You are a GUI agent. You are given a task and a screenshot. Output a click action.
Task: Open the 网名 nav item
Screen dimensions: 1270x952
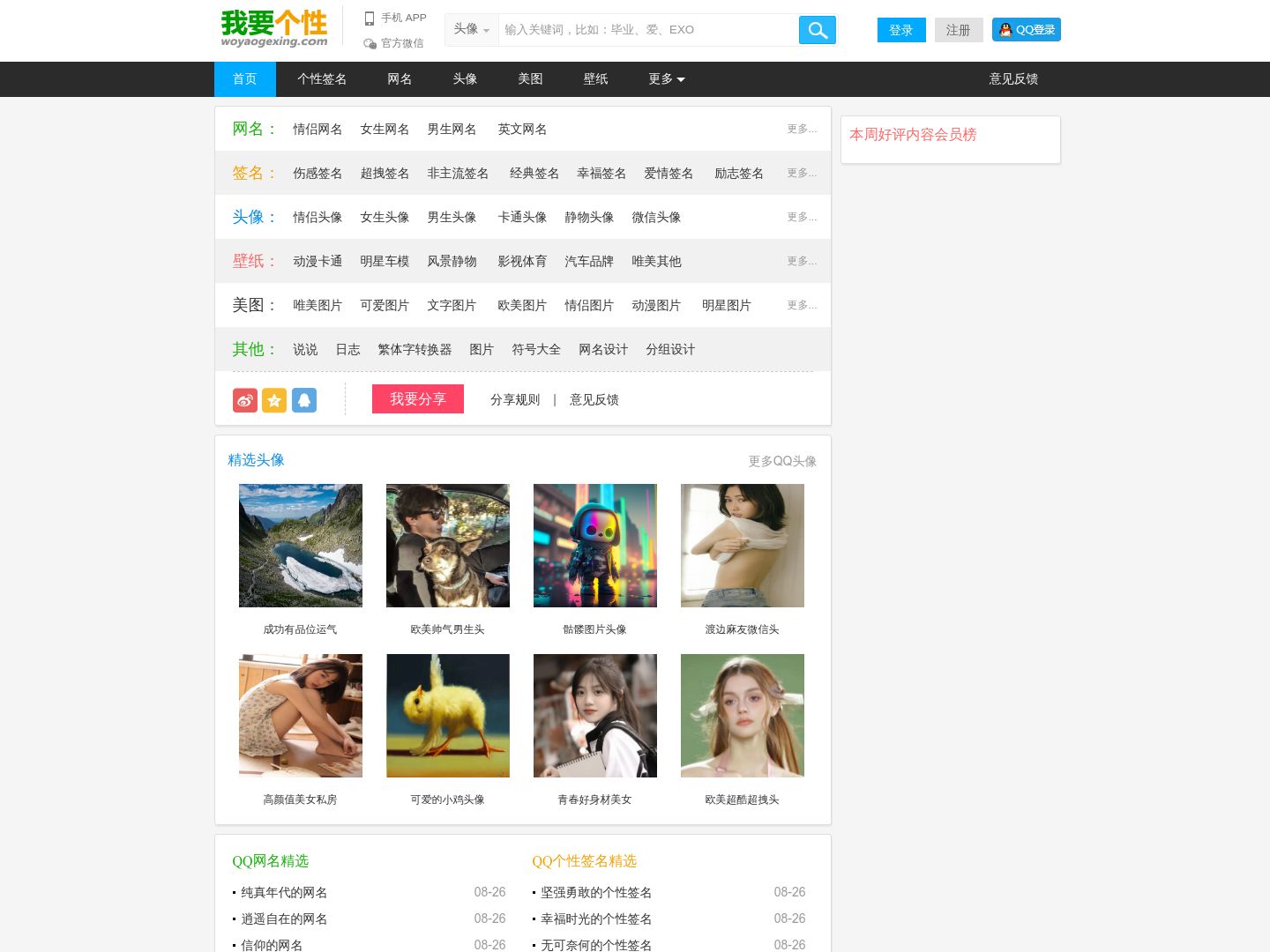[x=400, y=79]
